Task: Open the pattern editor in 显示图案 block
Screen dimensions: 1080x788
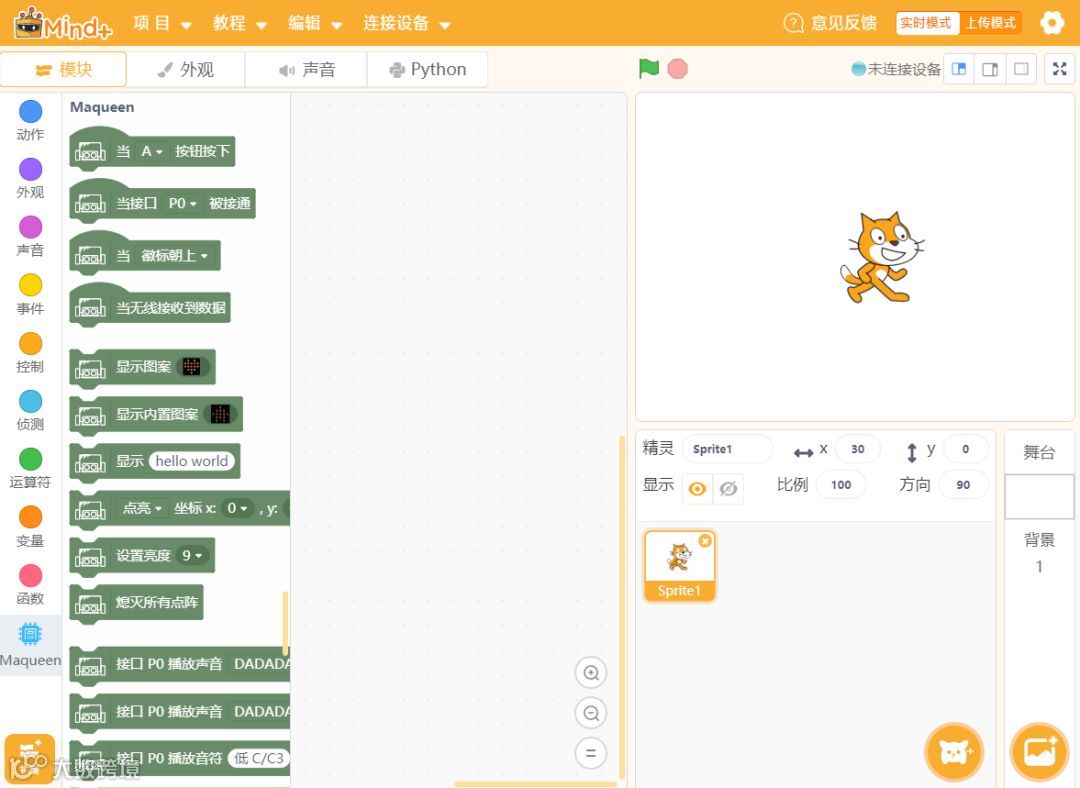Action: click(x=191, y=366)
